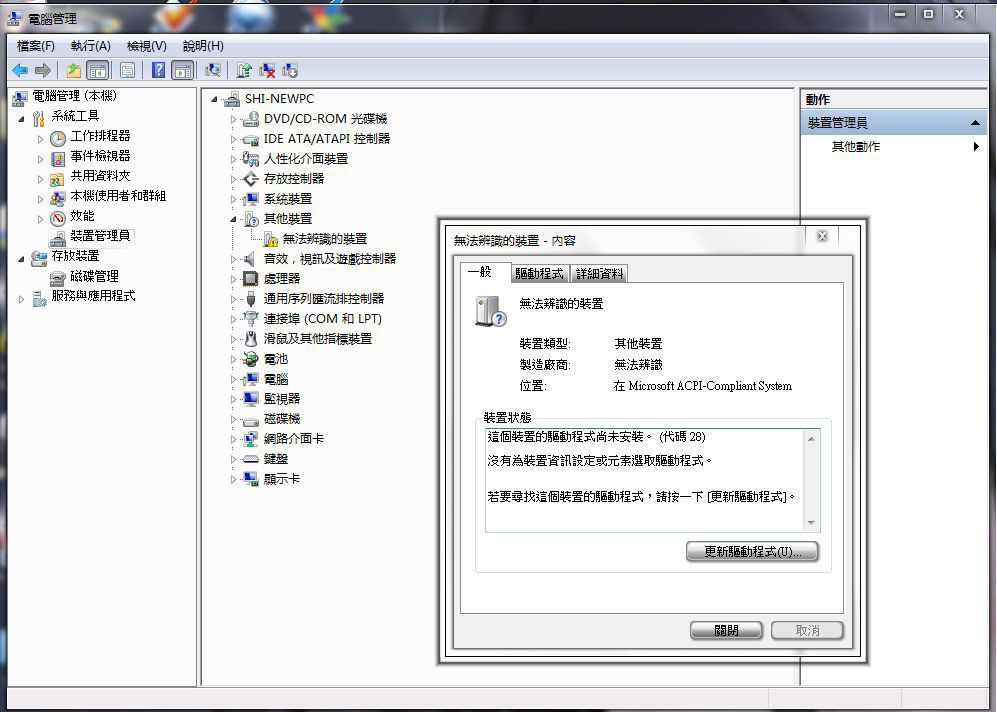Click the 處理器 processor icon

coord(251,278)
